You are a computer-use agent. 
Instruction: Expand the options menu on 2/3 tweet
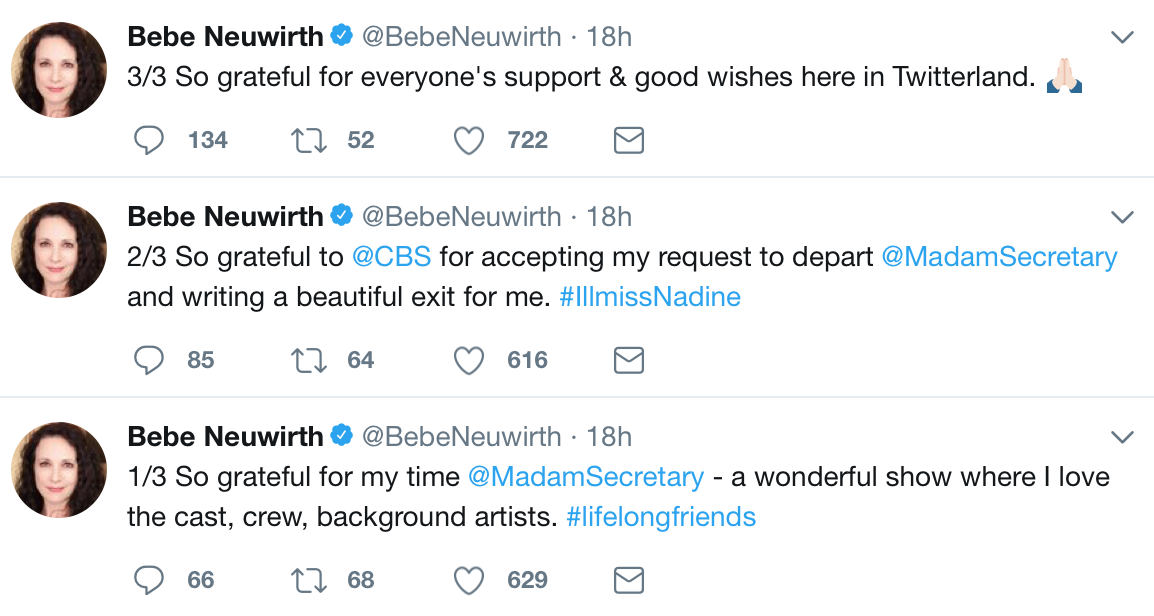tap(1122, 217)
